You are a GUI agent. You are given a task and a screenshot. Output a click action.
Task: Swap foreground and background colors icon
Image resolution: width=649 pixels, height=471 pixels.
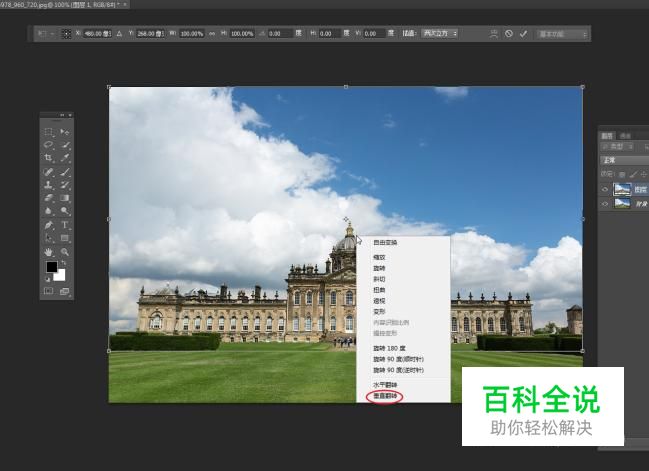click(64, 263)
